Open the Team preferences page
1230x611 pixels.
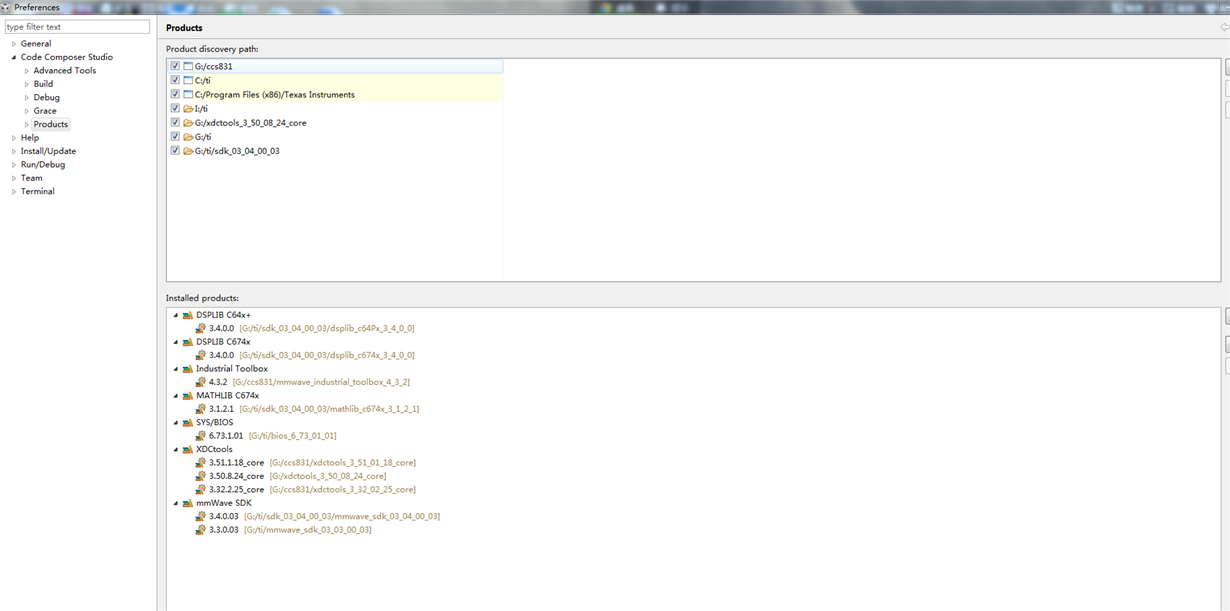pyautogui.click(x=32, y=178)
